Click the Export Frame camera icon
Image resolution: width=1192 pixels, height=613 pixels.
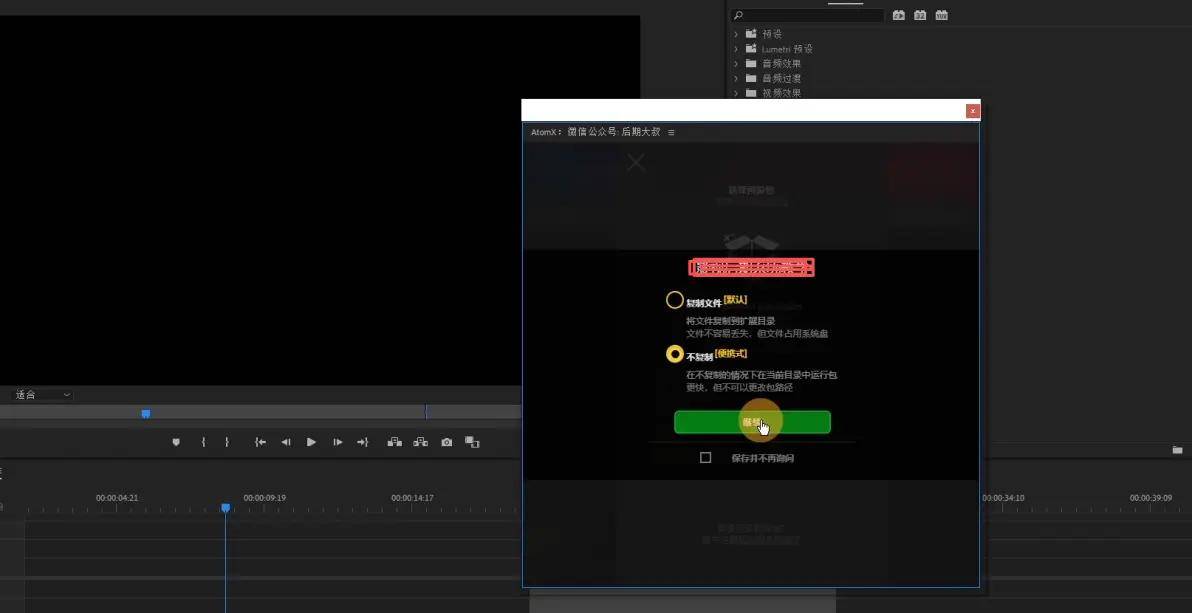pyautogui.click(x=446, y=442)
